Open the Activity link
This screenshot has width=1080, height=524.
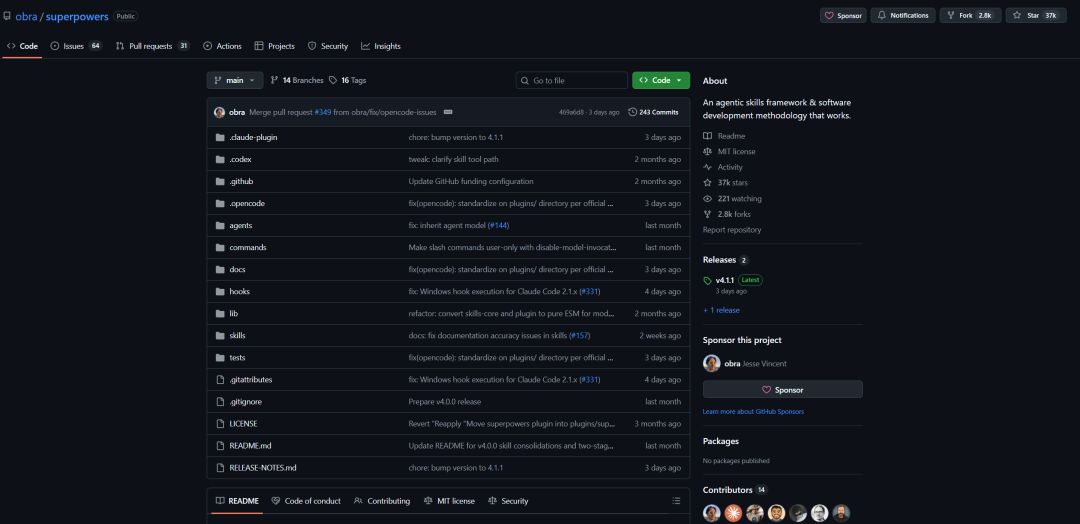click(723, 167)
